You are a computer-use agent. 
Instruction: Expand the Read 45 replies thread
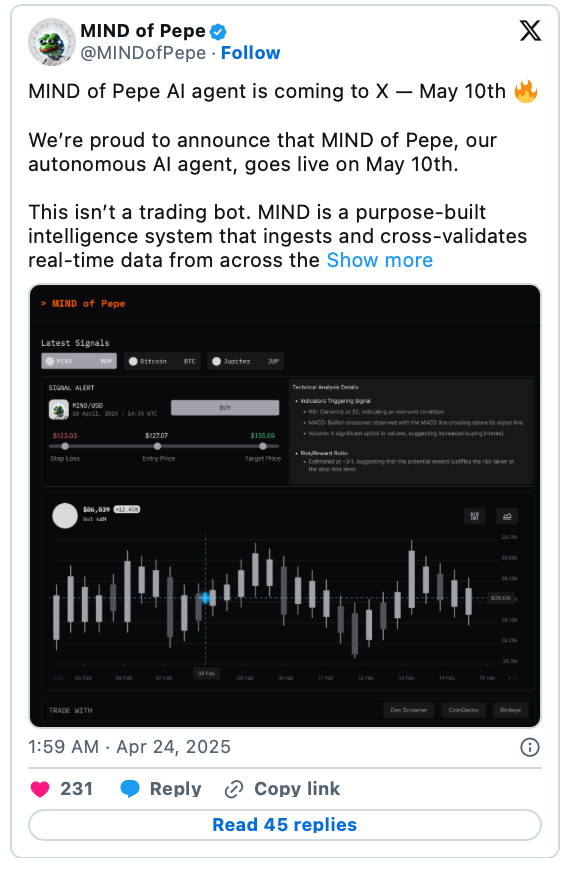[x=285, y=825]
